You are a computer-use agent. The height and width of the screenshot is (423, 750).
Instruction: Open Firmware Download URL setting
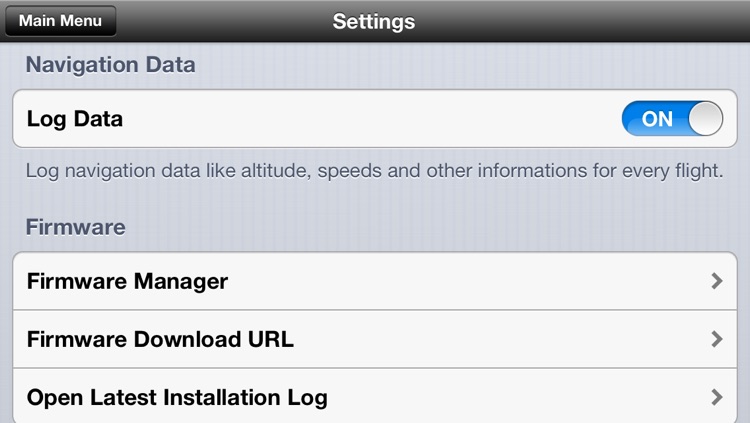[375, 339]
